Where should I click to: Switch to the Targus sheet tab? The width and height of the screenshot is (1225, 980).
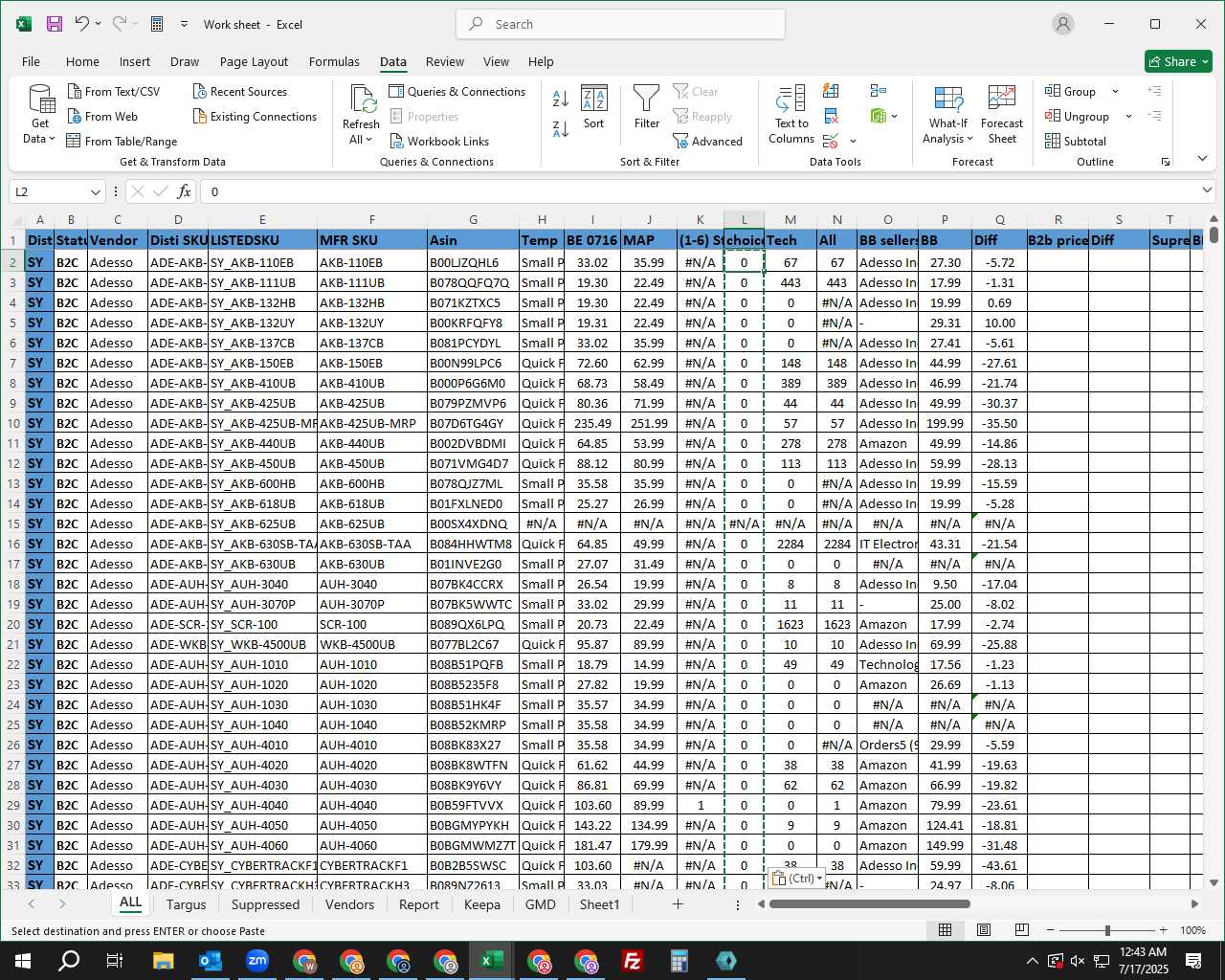point(186,904)
